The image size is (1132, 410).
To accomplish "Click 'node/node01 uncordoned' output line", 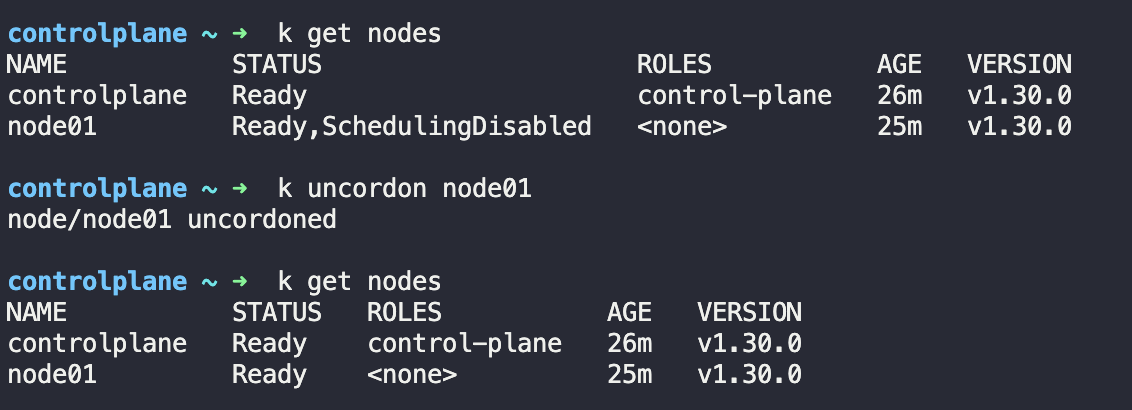I will click(x=172, y=219).
